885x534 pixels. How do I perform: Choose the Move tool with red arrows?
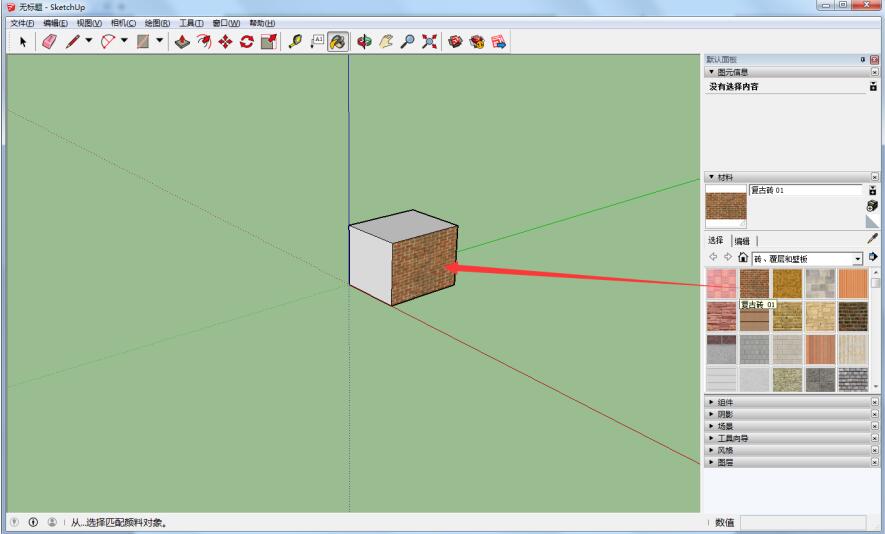point(225,41)
